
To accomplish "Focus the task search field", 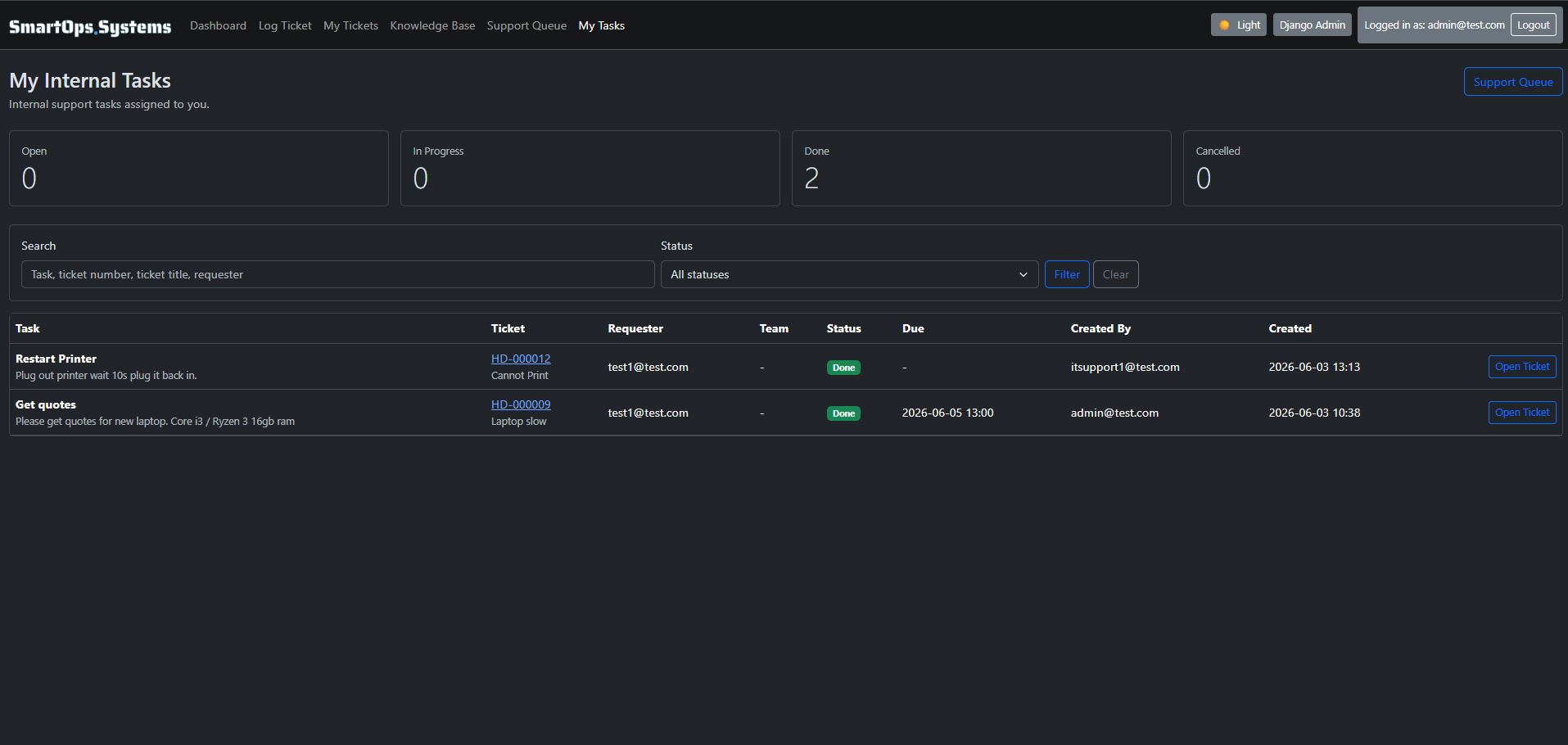I will point(337,274).
